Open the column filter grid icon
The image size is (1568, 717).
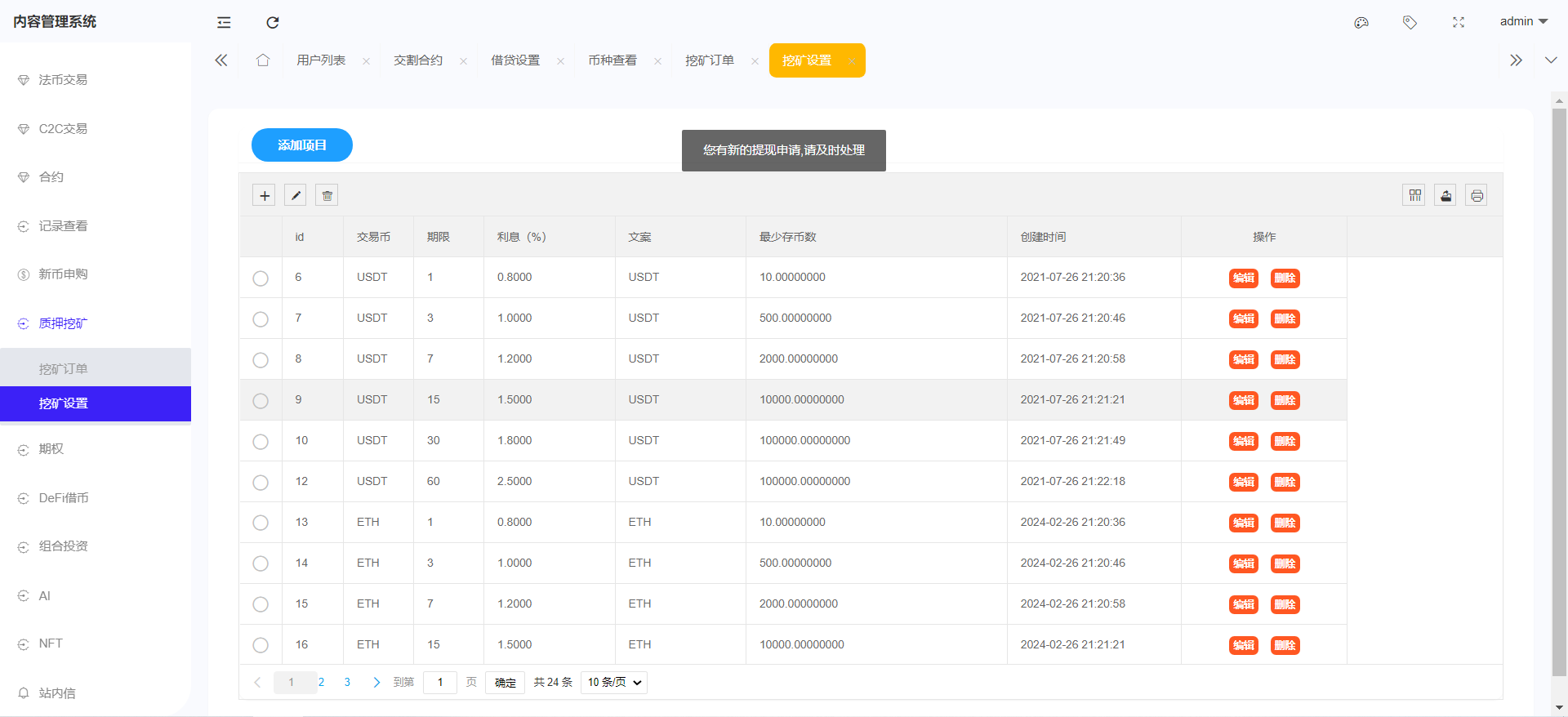point(1414,195)
